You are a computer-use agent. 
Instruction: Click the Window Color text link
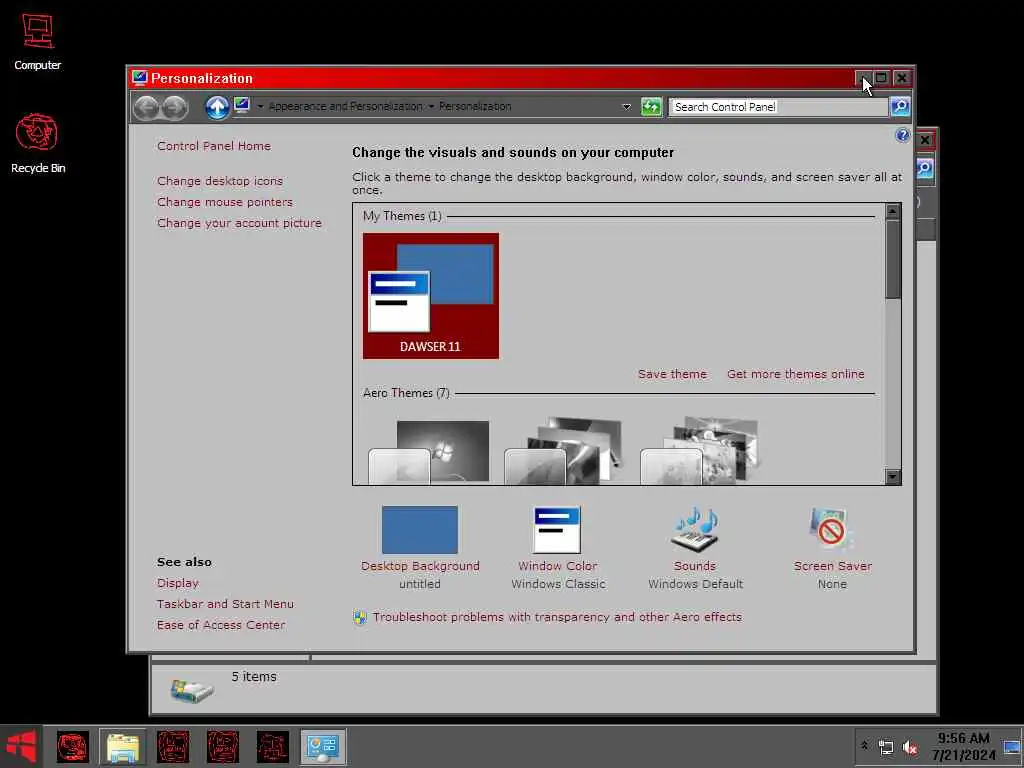pos(557,566)
